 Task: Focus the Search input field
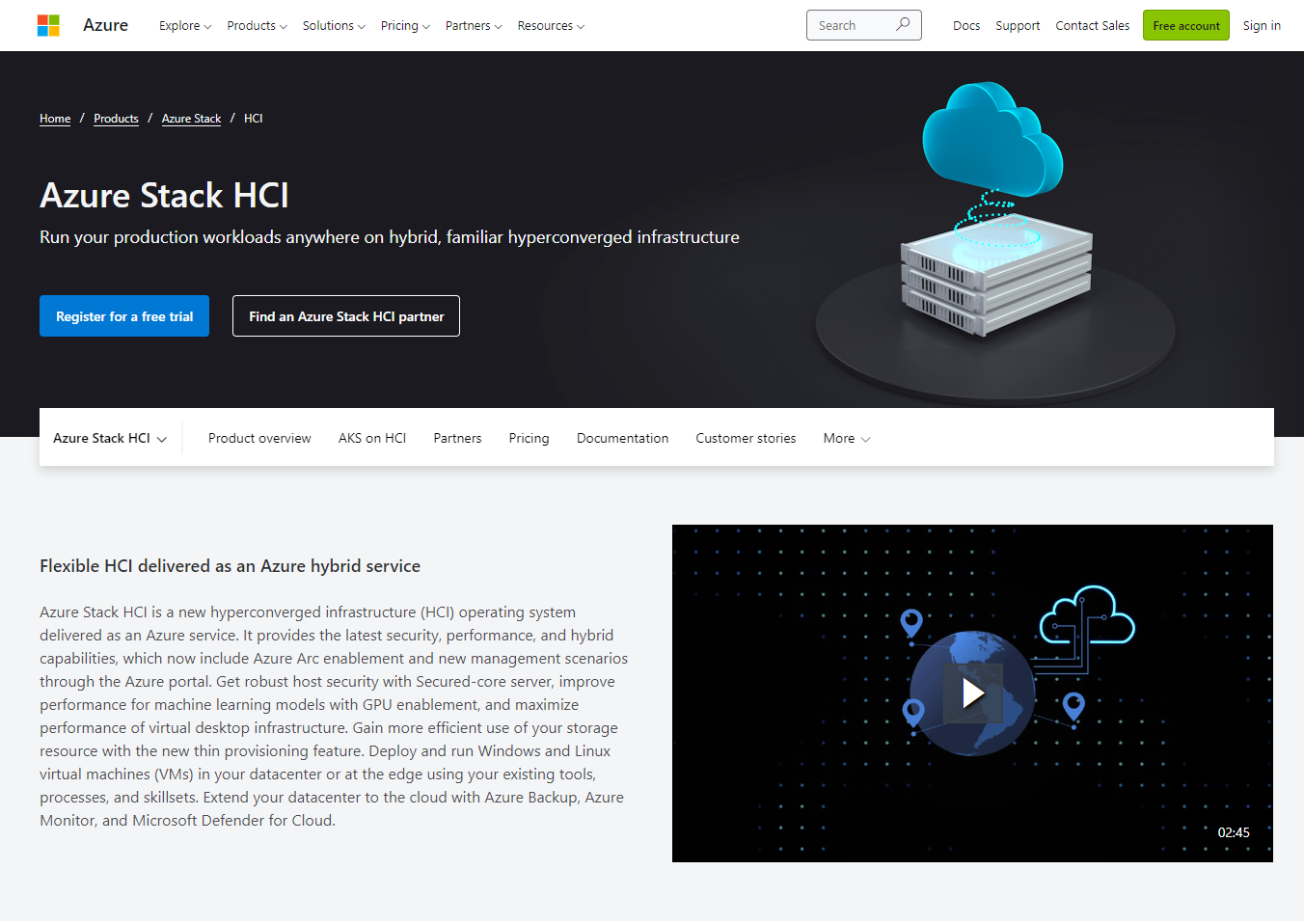[863, 25]
